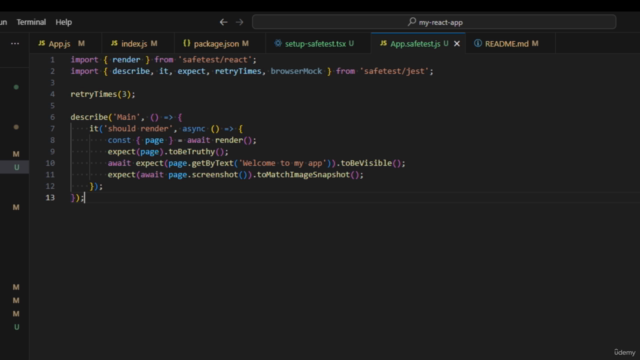
Task: Open the sidebar more actions ellipsis
Action: (x=15, y=43)
